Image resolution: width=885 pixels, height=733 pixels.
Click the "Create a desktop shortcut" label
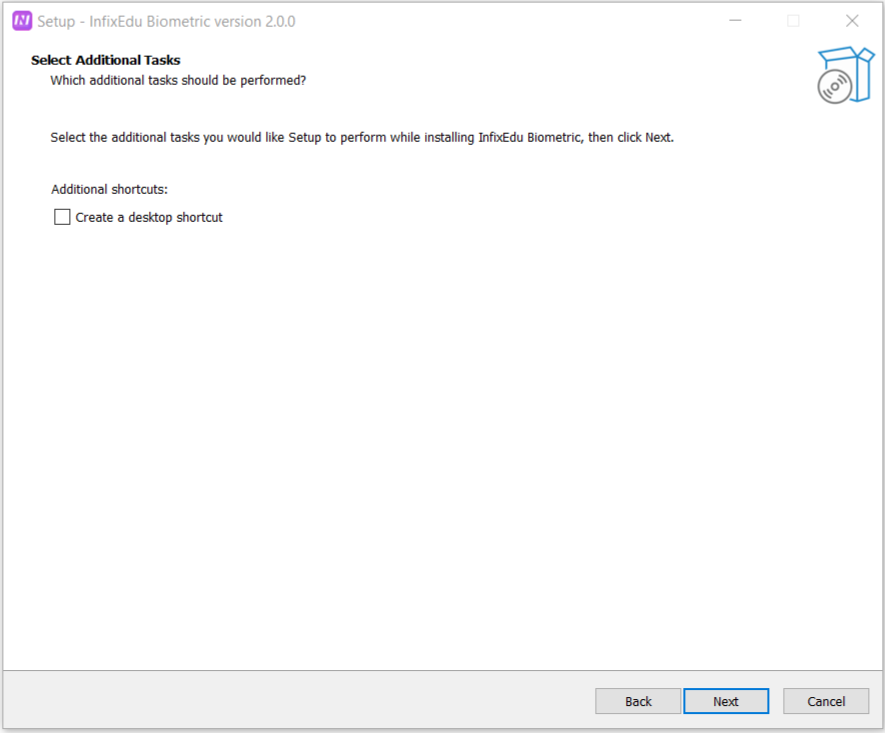click(x=149, y=217)
